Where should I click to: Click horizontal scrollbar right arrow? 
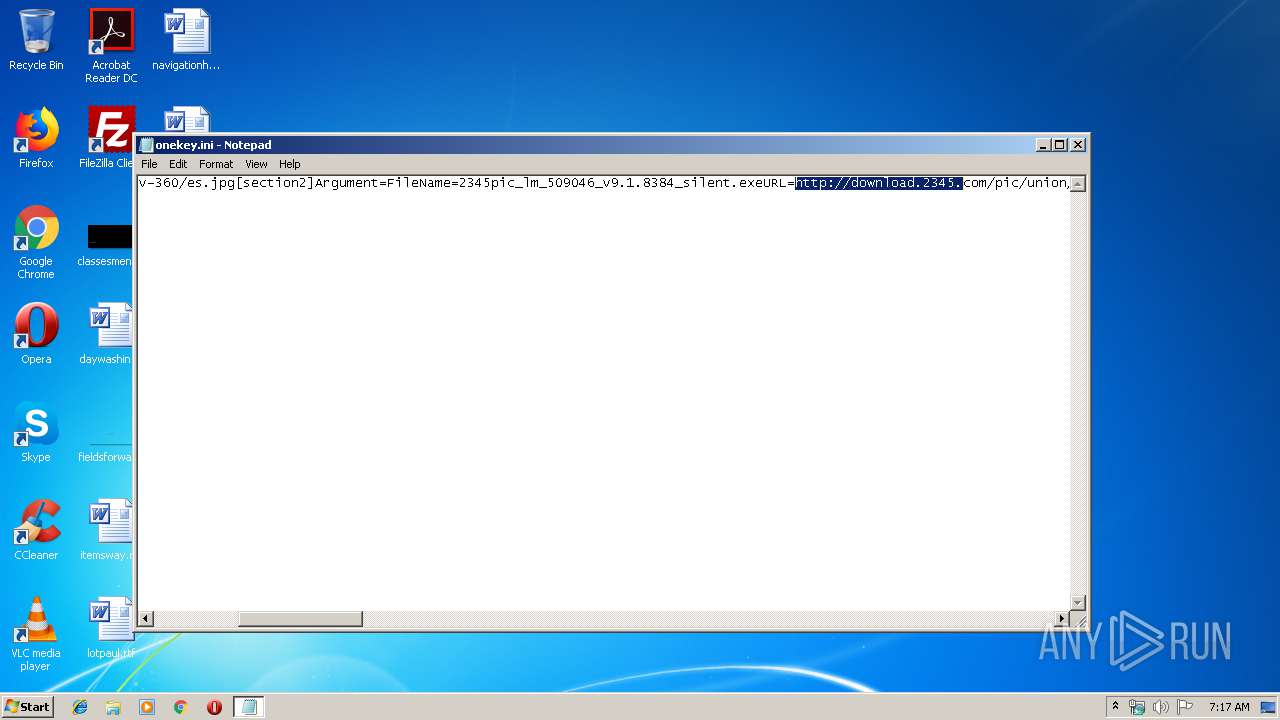pos(1062,619)
